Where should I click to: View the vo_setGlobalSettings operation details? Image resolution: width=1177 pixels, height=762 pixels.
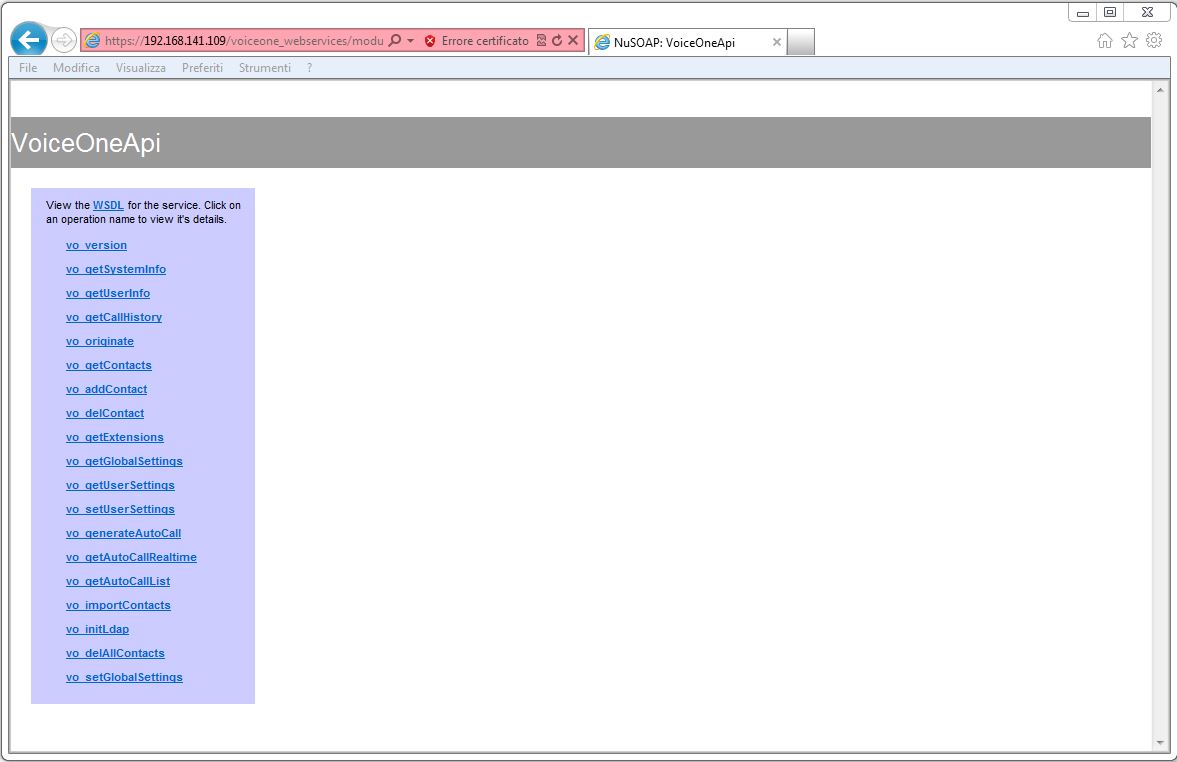pyautogui.click(x=124, y=677)
